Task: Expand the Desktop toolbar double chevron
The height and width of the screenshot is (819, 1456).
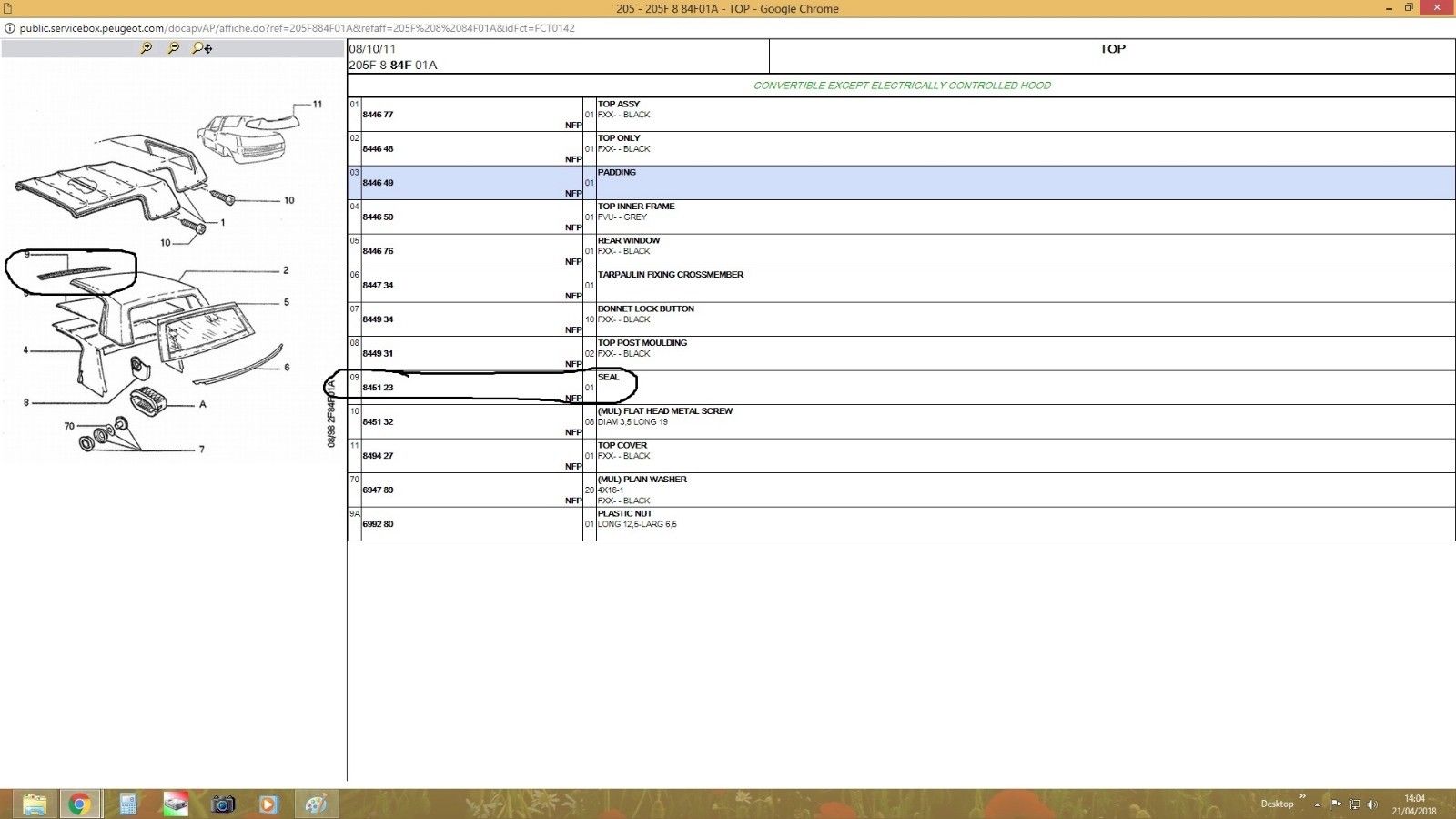Action: [1302, 797]
